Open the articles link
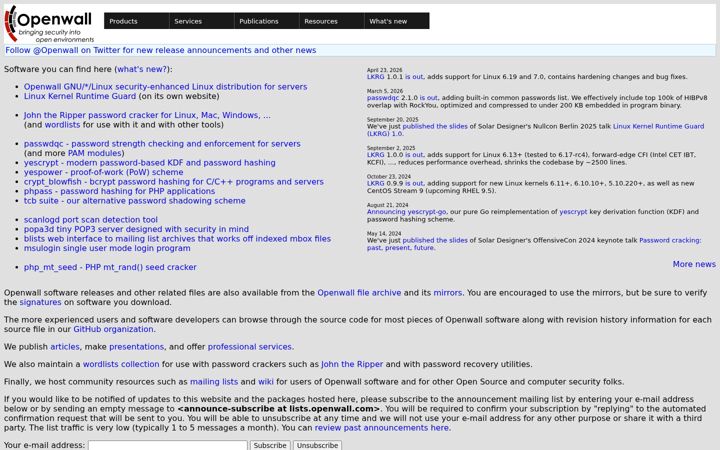This screenshot has height=450, width=720. [x=65, y=347]
